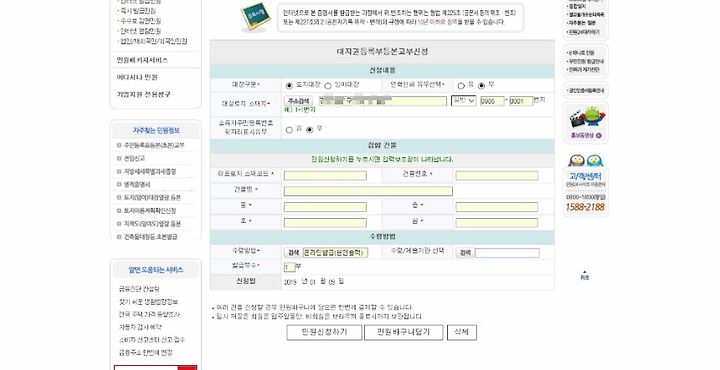
Task: Click the sub lot number field 0001
Action: (521, 101)
